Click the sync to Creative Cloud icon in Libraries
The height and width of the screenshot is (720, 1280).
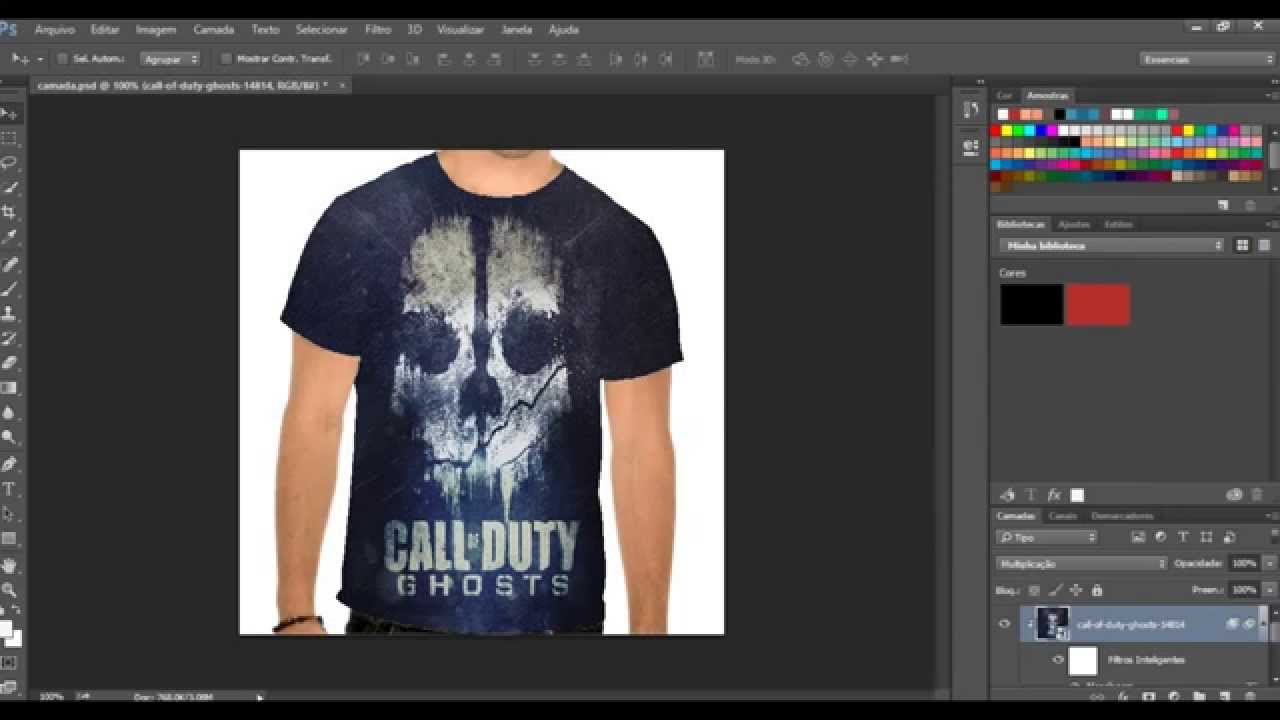pos(1234,495)
